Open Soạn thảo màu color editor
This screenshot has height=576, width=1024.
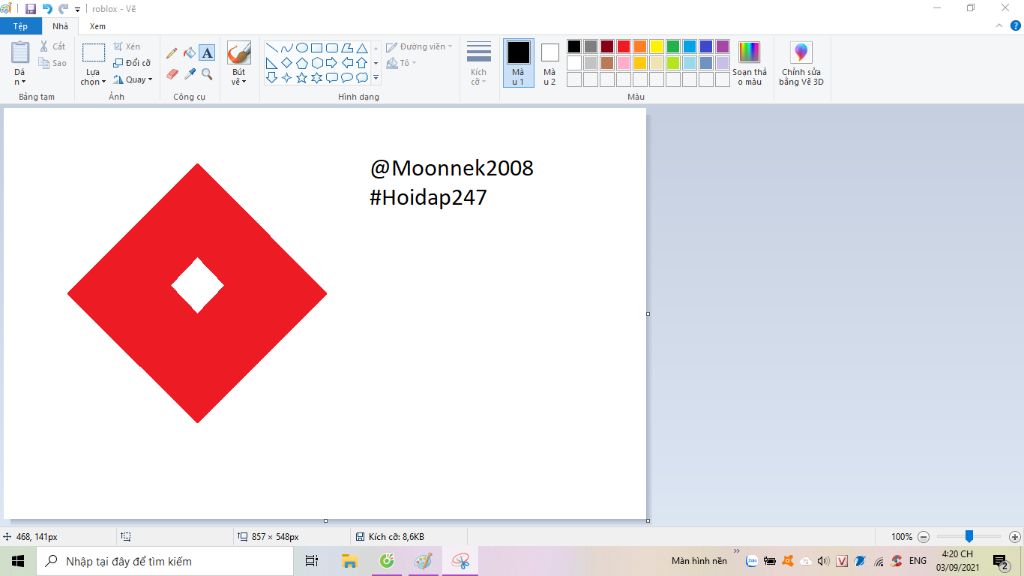tap(749, 63)
